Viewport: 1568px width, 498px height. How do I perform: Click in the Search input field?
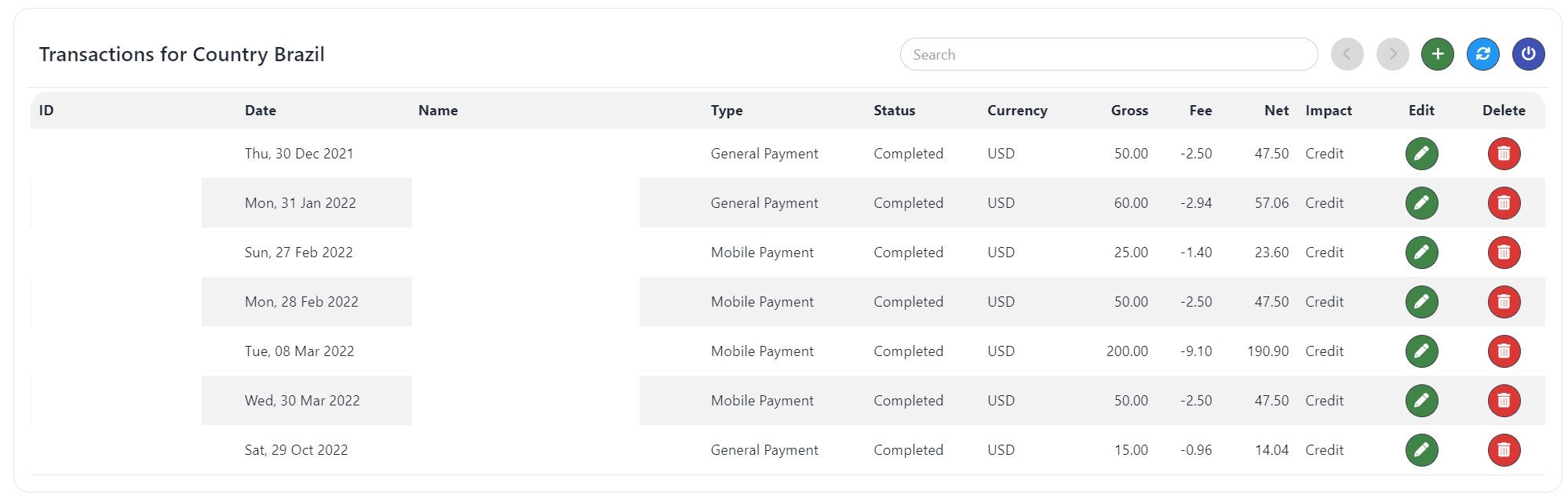[x=1108, y=55]
